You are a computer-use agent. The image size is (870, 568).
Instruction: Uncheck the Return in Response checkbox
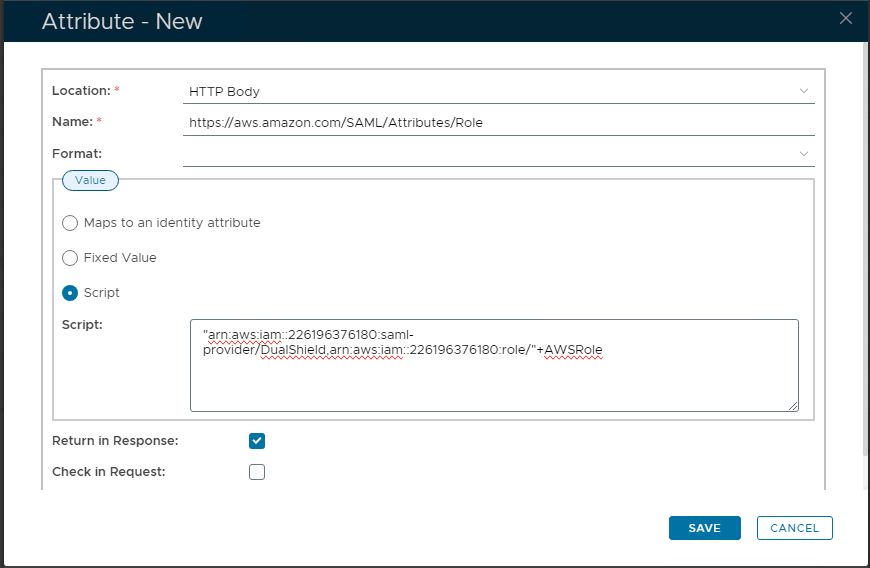tap(257, 441)
